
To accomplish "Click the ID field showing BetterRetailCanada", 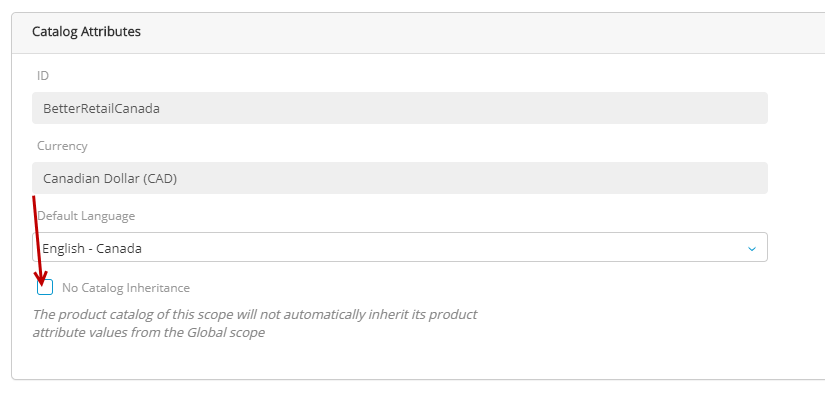I will coord(399,108).
